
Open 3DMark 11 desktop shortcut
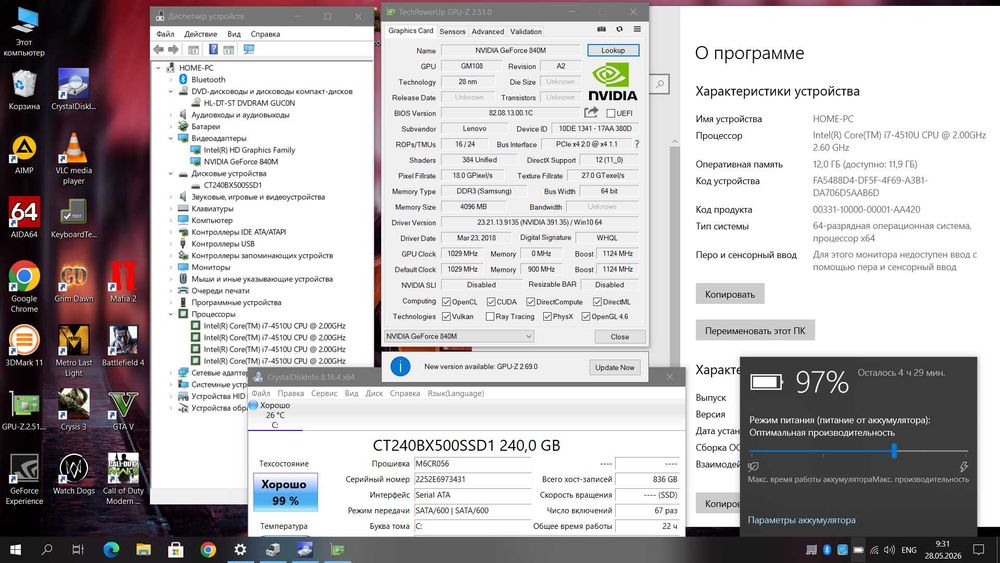(24, 346)
